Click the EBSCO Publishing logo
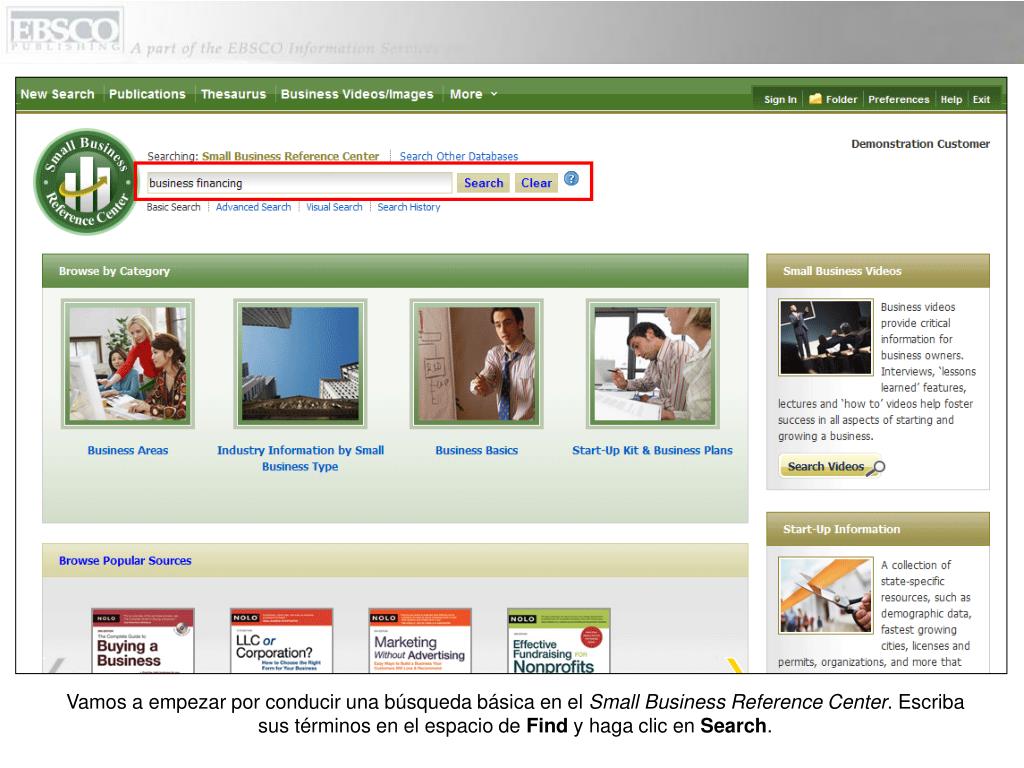Image resolution: width=1024 pixels, height=768 pixels. [65, 31]
